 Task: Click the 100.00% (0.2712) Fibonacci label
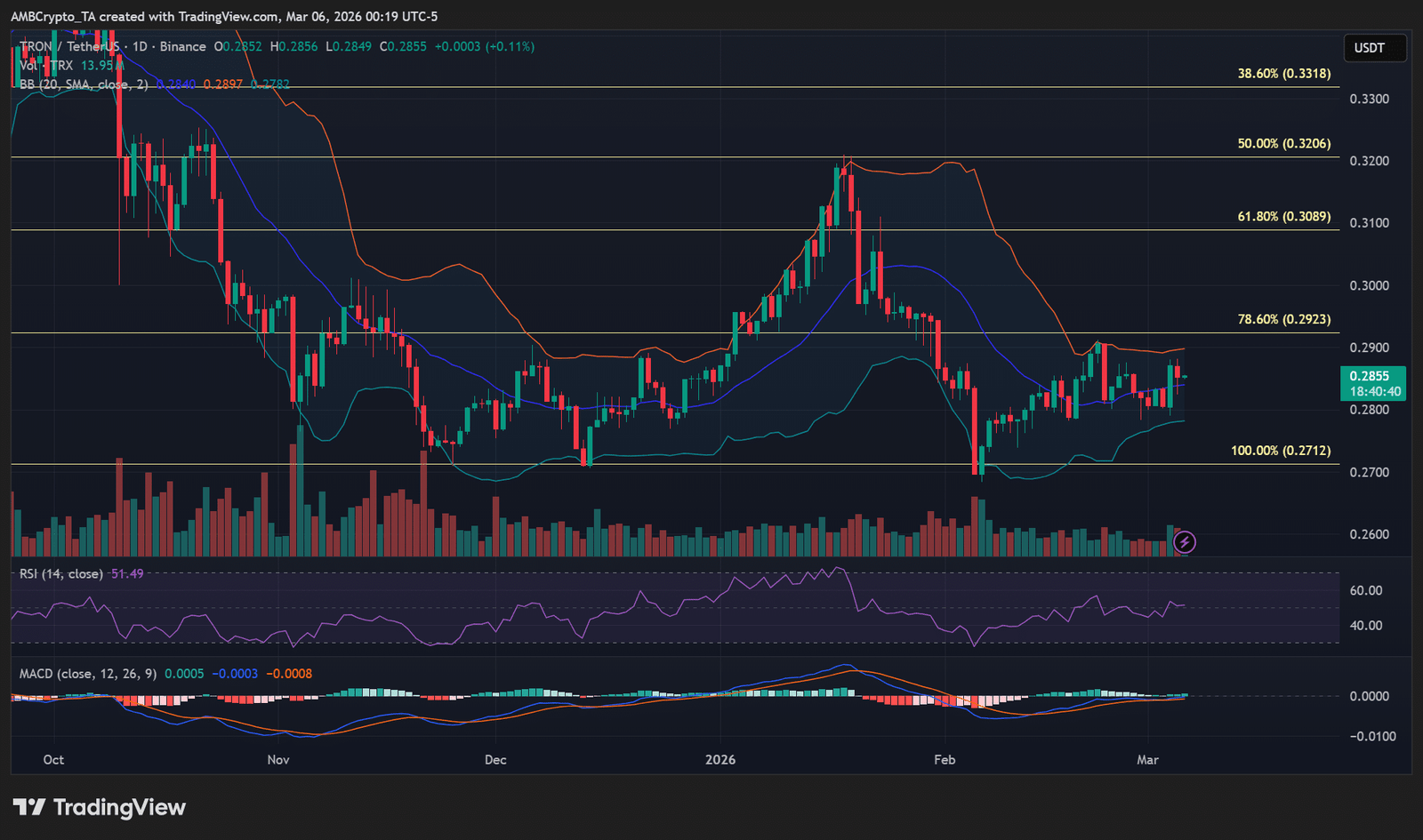click(1280, 451)
